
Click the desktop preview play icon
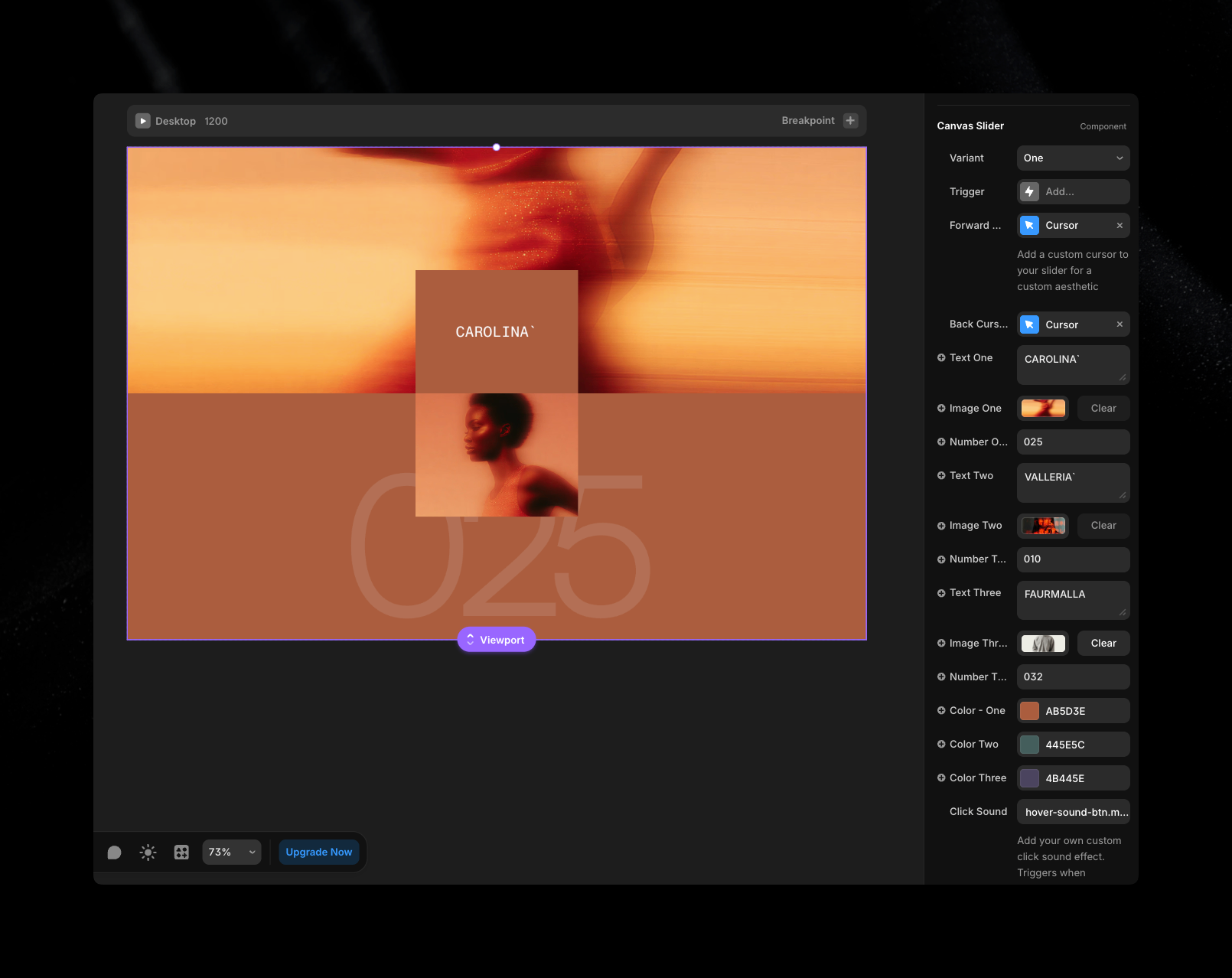[x=143, y=121]
